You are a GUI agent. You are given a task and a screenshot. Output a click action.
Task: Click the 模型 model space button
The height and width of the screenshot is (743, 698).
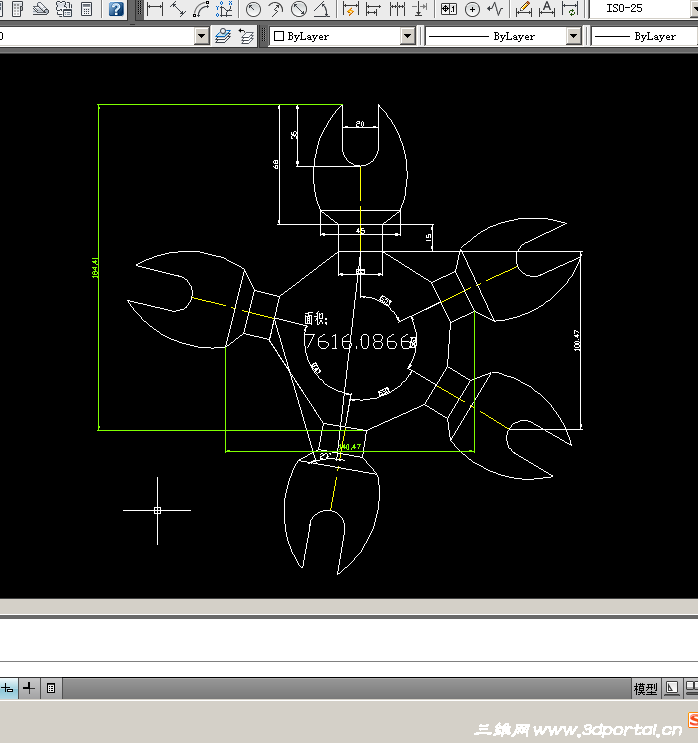(x=645, y=689)
